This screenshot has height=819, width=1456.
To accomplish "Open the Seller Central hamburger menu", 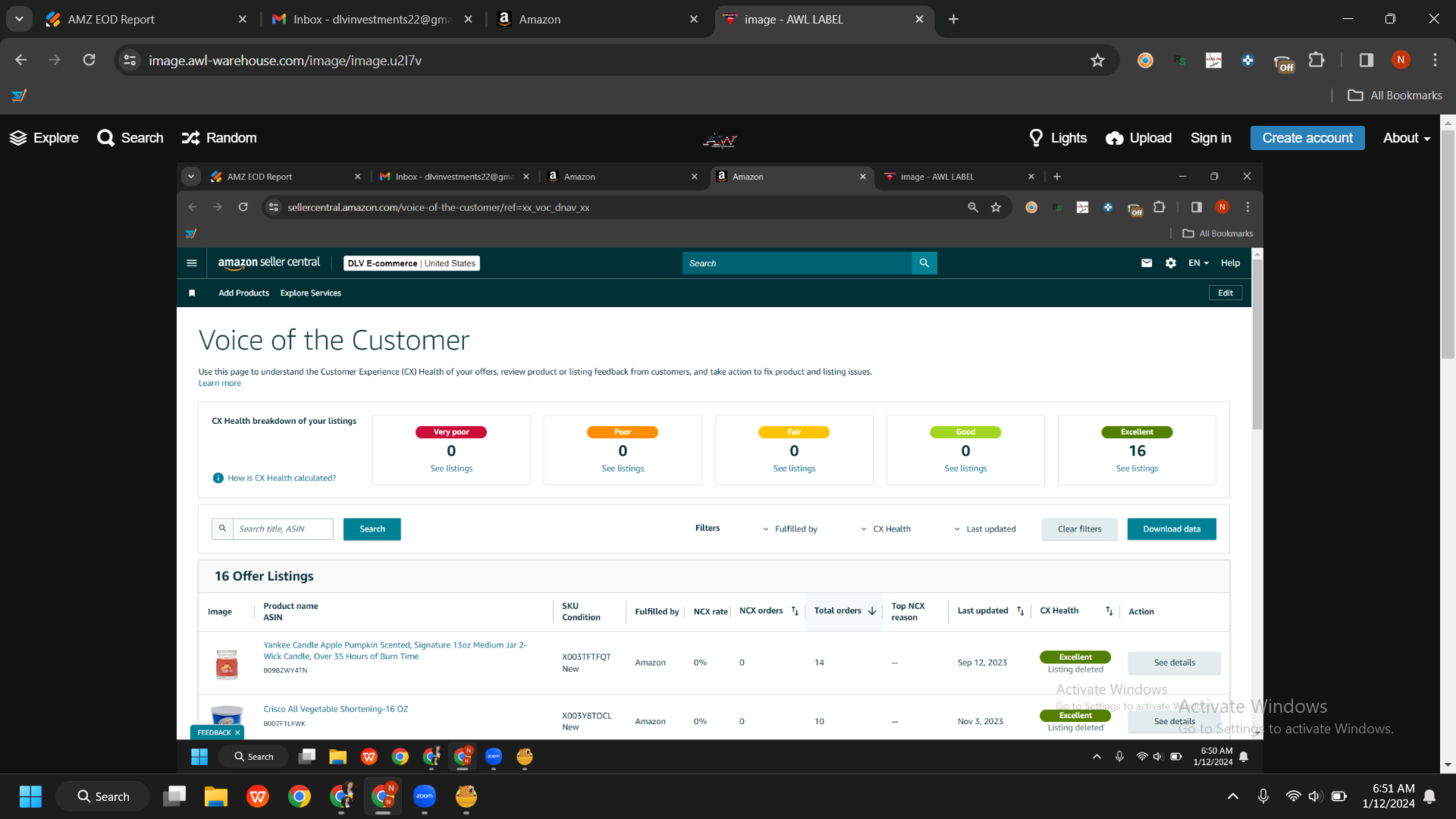I will (192, 263).
